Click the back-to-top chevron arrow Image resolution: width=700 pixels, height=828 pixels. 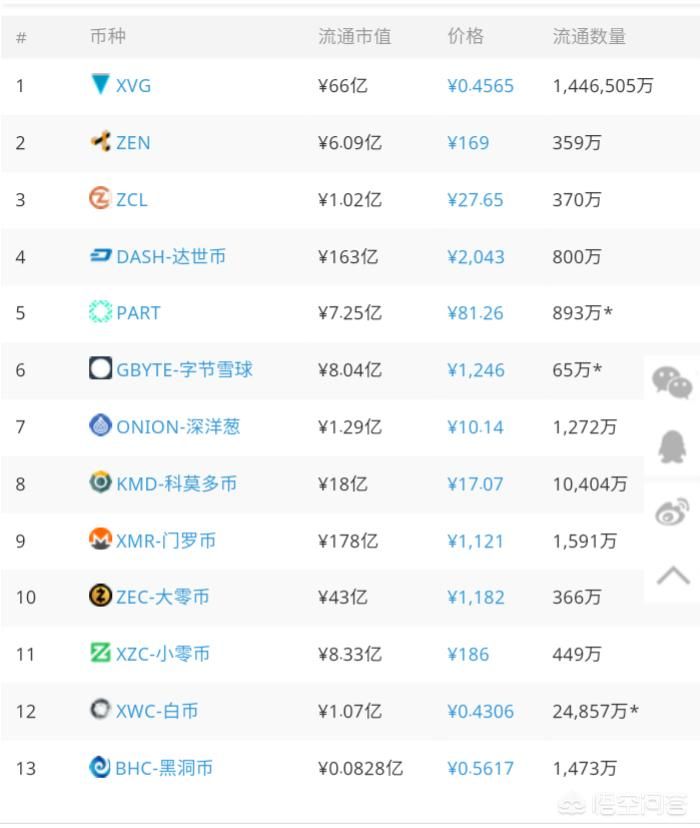[673, 575]
